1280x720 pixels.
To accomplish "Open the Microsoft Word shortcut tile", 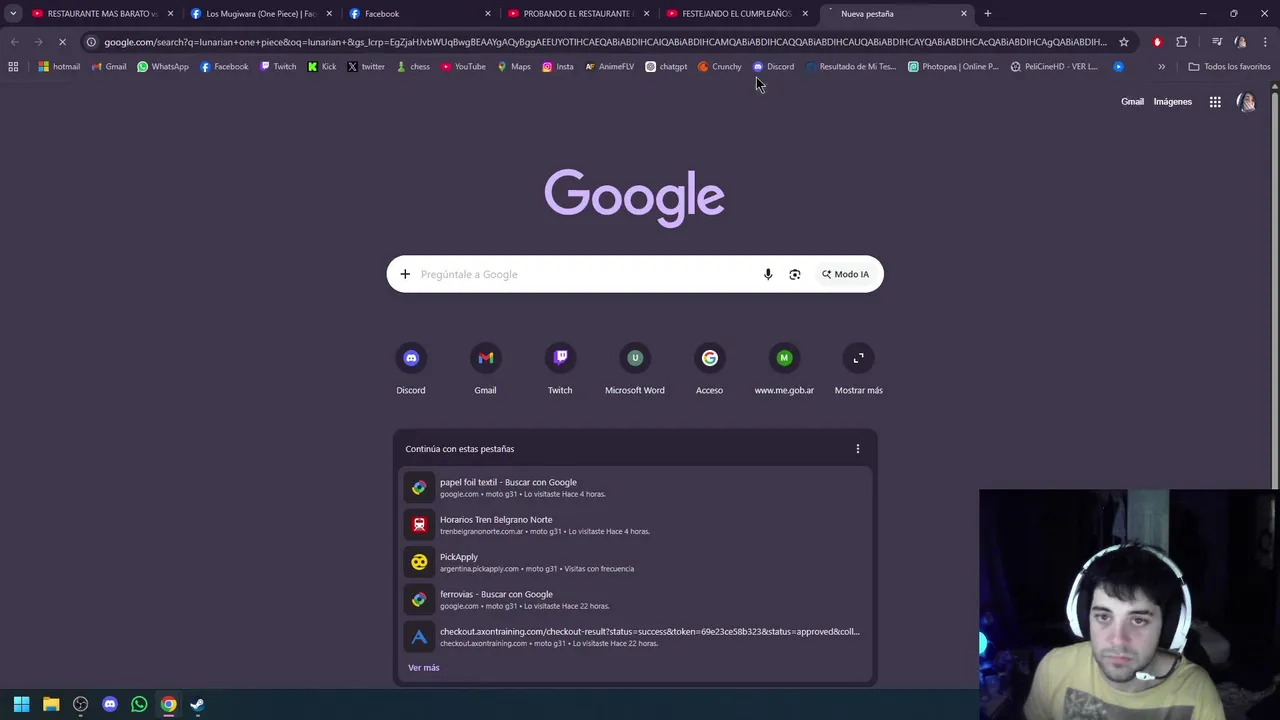I will click(x=634, y=369).
